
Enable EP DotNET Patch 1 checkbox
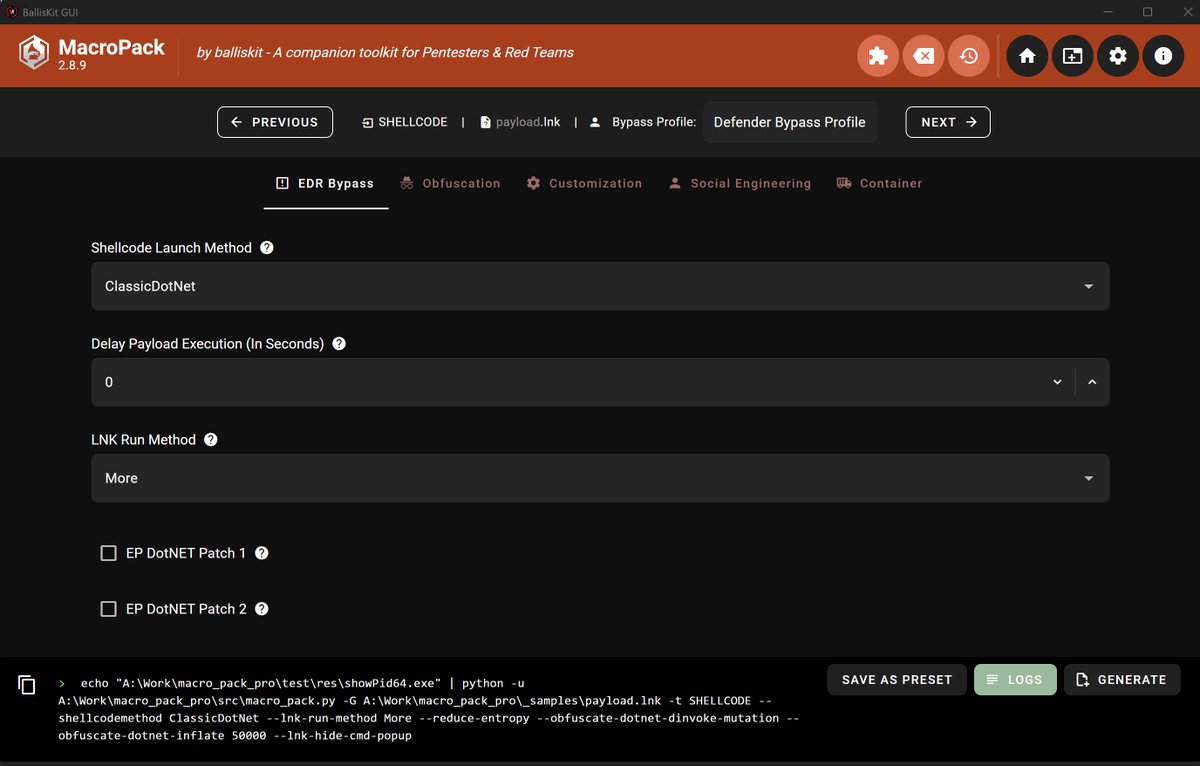click(109, 553)
